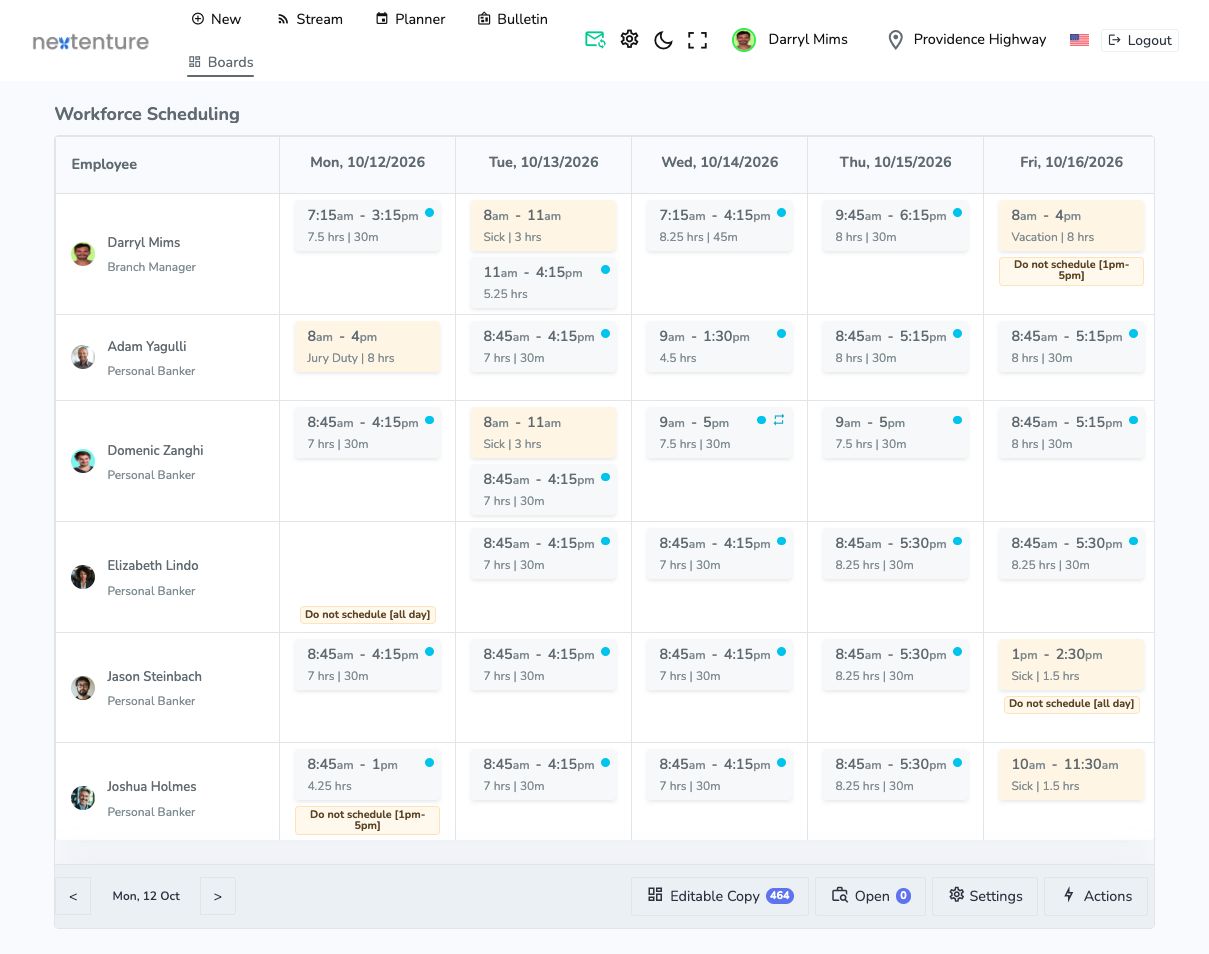Enter fullscreen mode icon
This screenshot has height=954, width=1209.
(x=697, y=40)
